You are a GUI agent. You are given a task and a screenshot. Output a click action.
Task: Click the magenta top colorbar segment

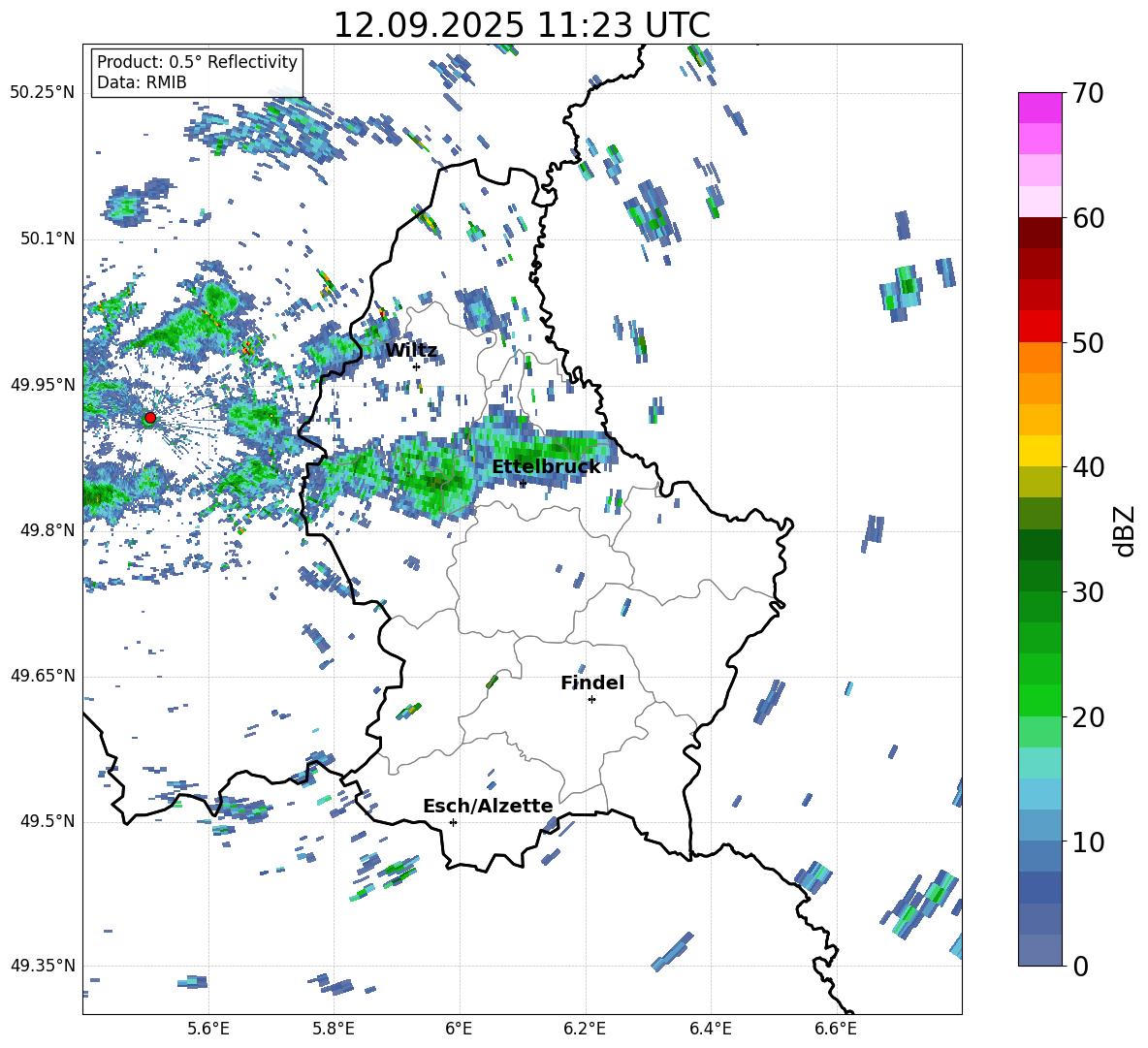pos(1040,108)
